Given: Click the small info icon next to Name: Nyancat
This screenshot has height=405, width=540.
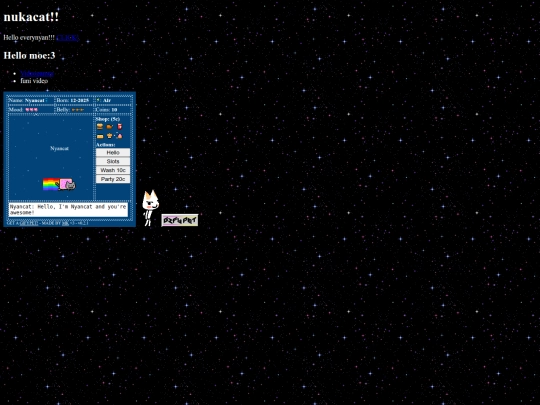Looking at the screenshot, I should (x=46, y=100).
